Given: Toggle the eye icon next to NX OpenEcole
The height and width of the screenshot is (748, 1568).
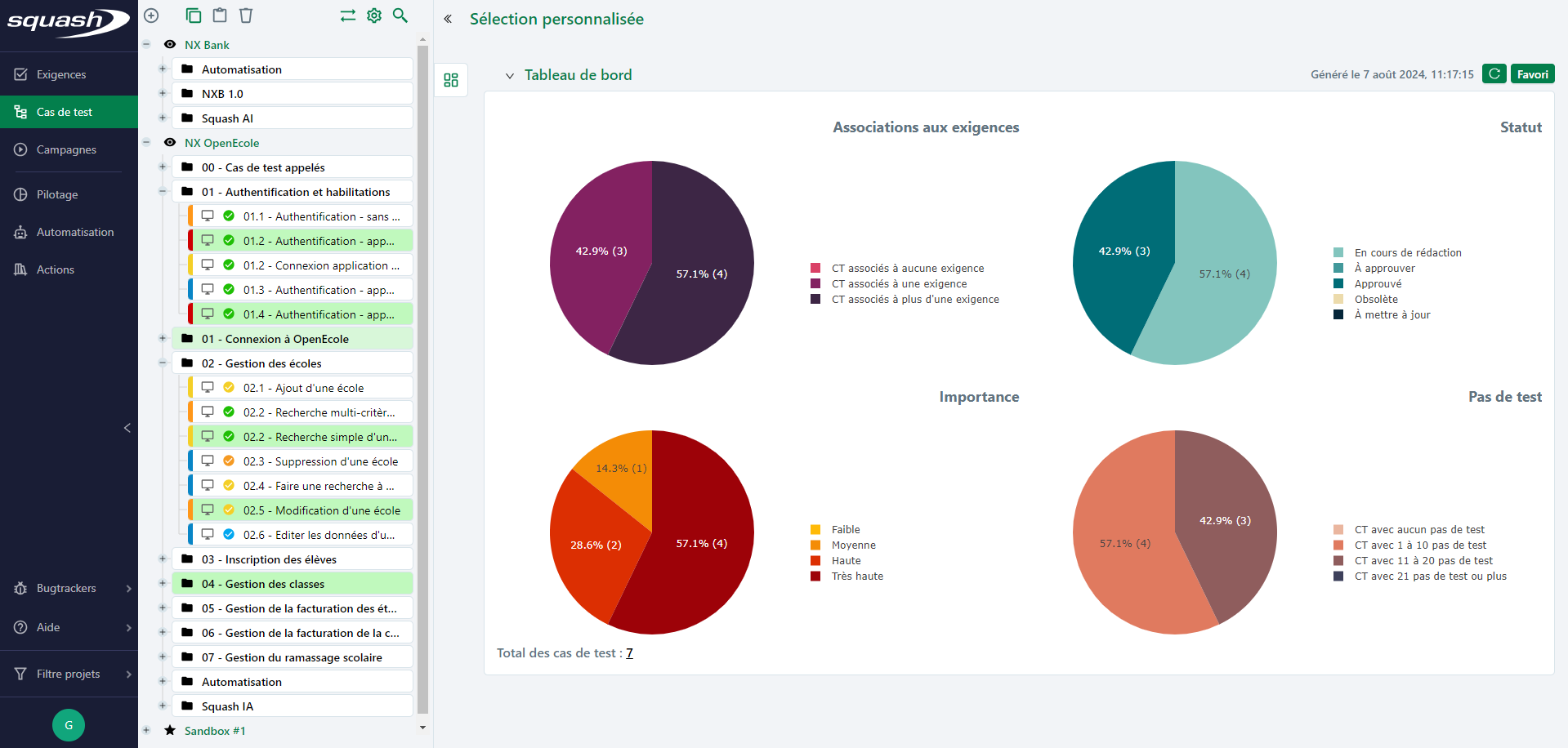Looking at the screenshot, I should click(x=170, y=143).
